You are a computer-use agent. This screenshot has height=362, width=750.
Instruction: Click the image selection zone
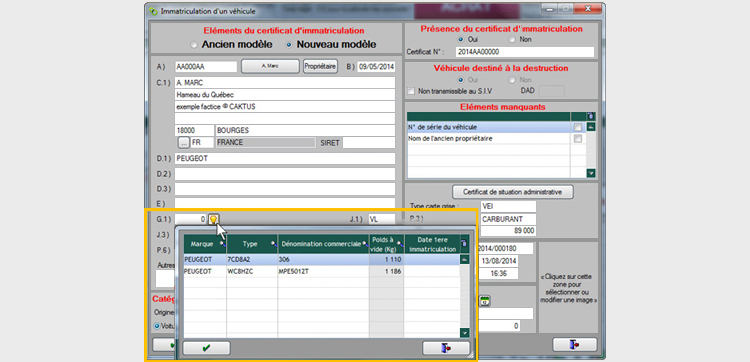coord(568,288)
